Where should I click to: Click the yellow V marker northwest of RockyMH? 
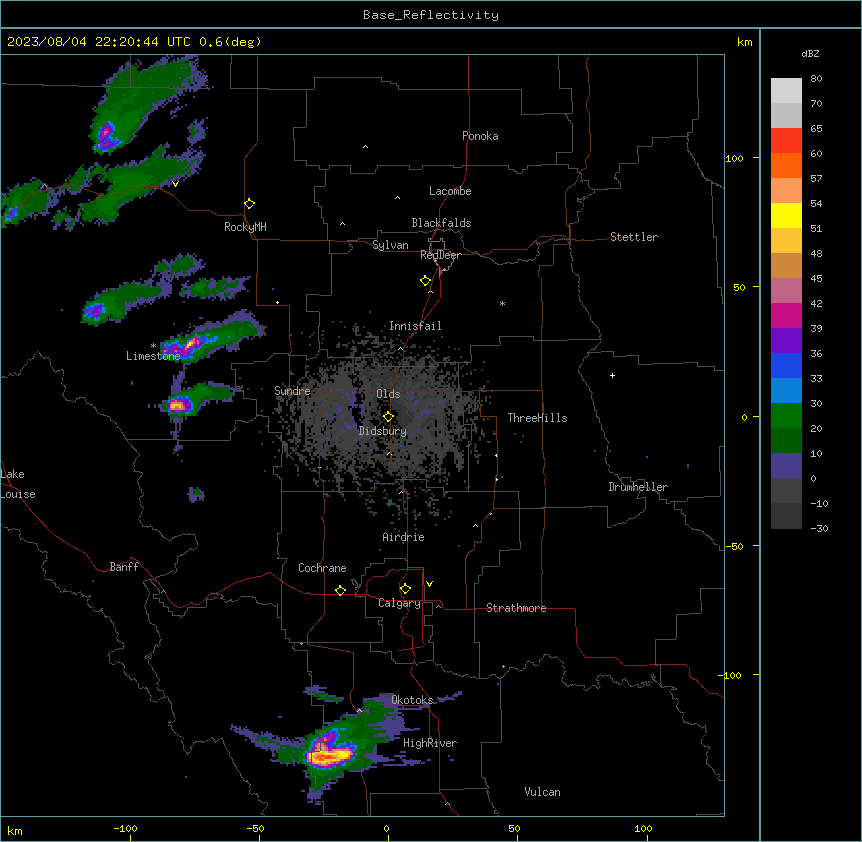coord(175,184)
